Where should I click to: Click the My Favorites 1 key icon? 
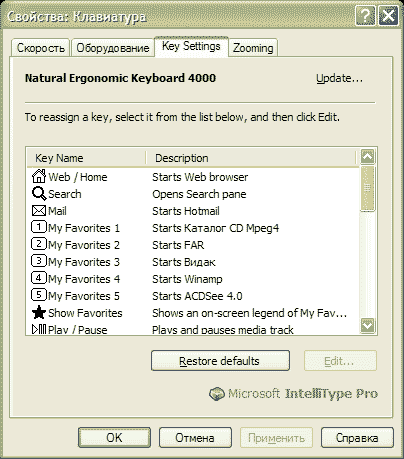pos(39,227)
